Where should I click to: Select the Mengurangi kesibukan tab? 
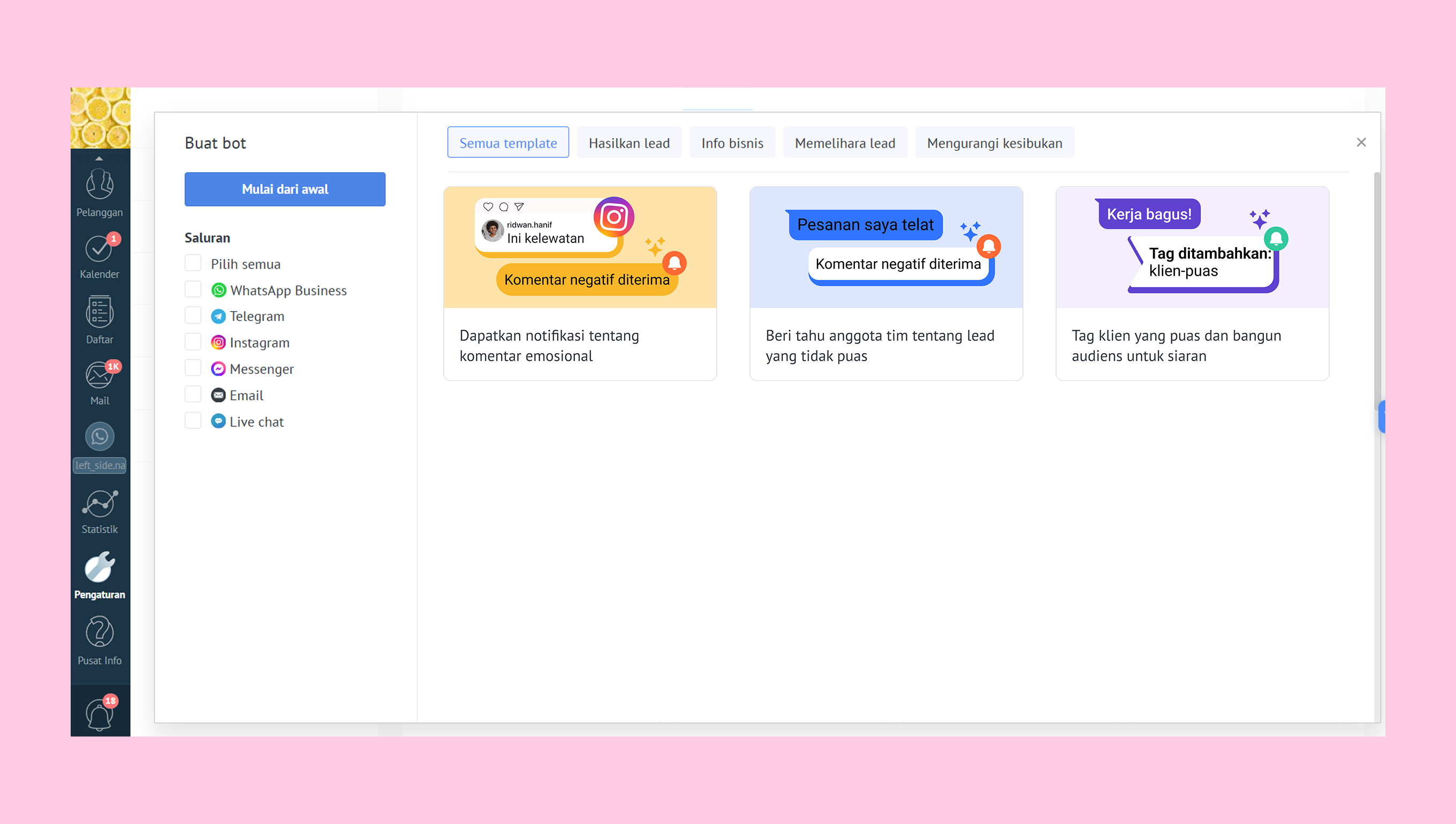coord(994,143)
